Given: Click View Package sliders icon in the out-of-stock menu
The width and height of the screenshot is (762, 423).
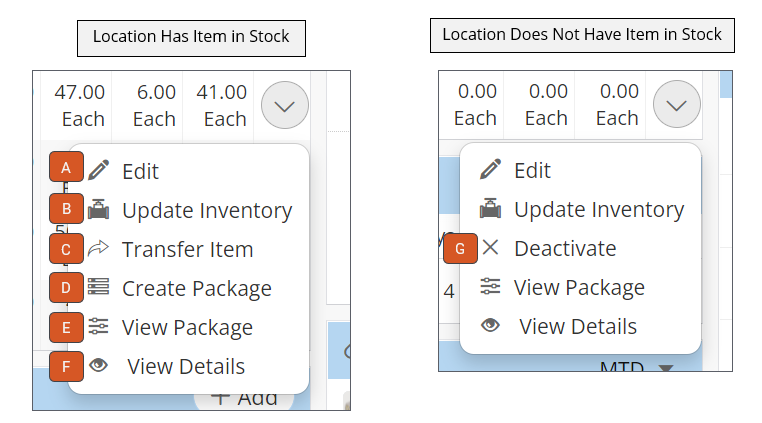Looking at the screenshot, I should 490,286.
